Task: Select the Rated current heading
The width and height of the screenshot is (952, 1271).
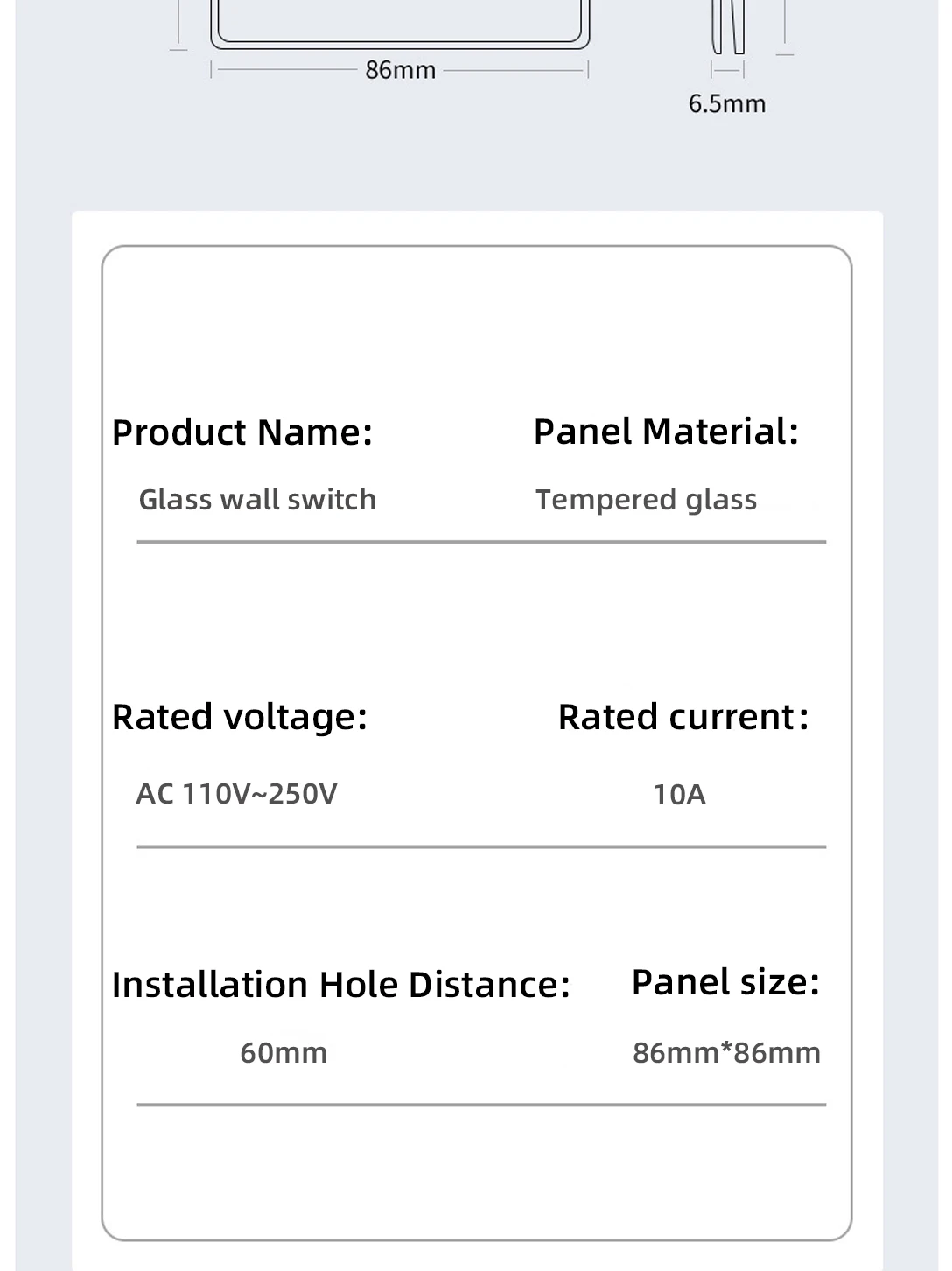Action: (683, 717)
